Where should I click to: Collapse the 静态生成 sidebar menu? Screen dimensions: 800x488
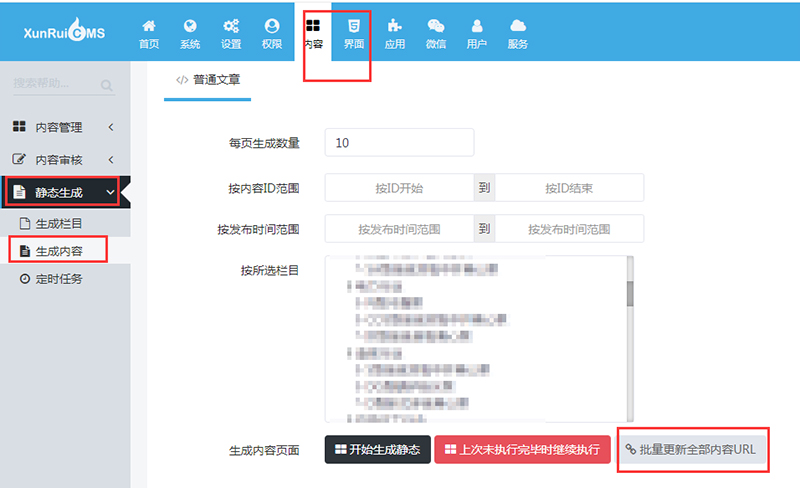(65, 192)
